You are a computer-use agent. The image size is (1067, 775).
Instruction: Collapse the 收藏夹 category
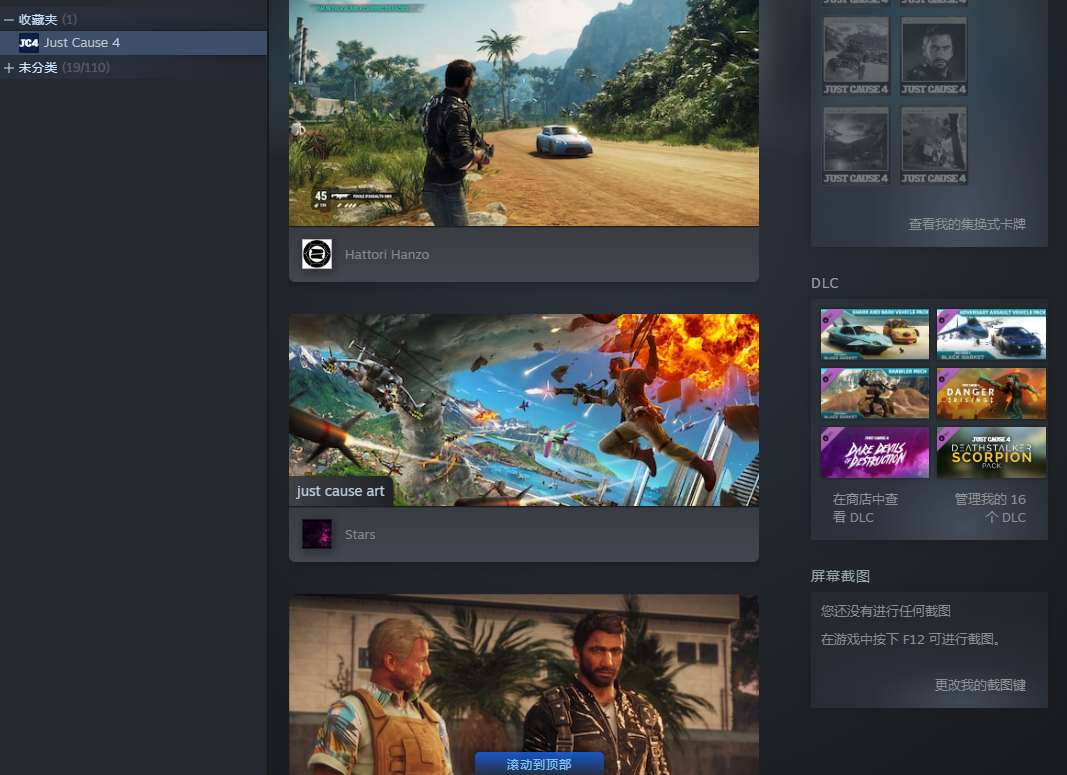[x=9, y=20]
